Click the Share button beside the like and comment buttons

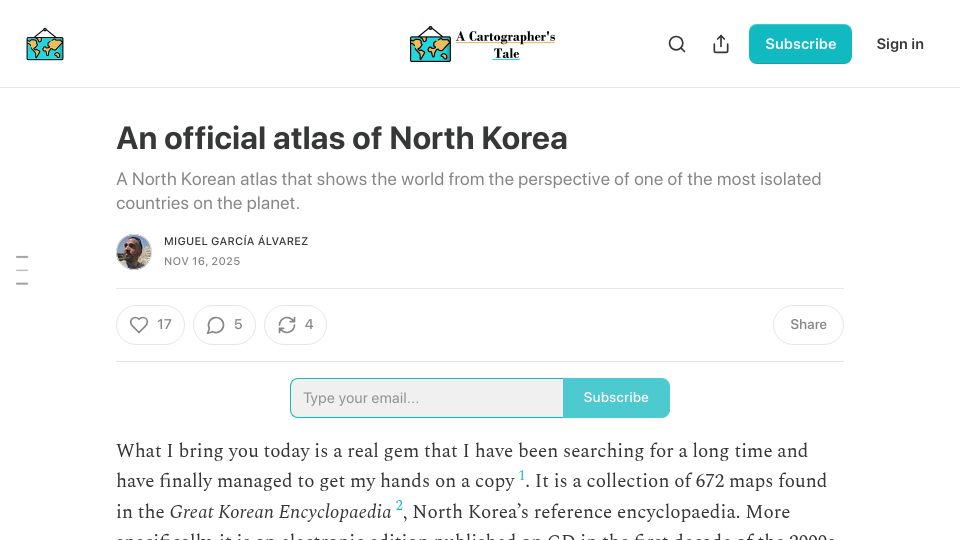coord(808,324)
